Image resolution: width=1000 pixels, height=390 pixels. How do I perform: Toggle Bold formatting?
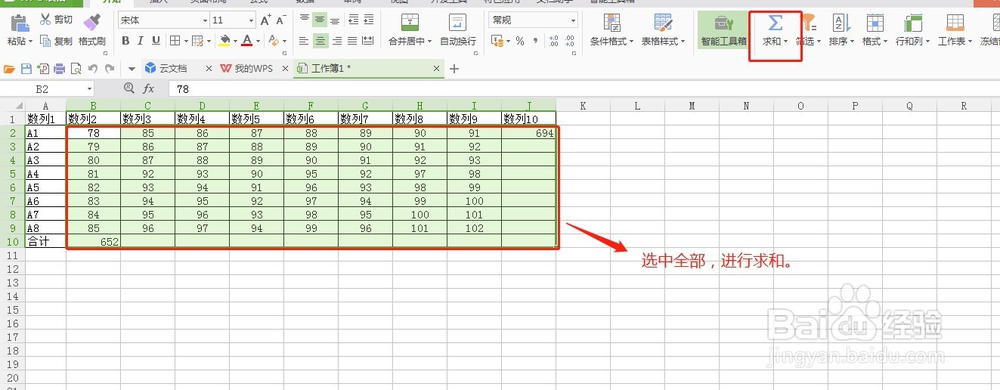coord(126,41)
